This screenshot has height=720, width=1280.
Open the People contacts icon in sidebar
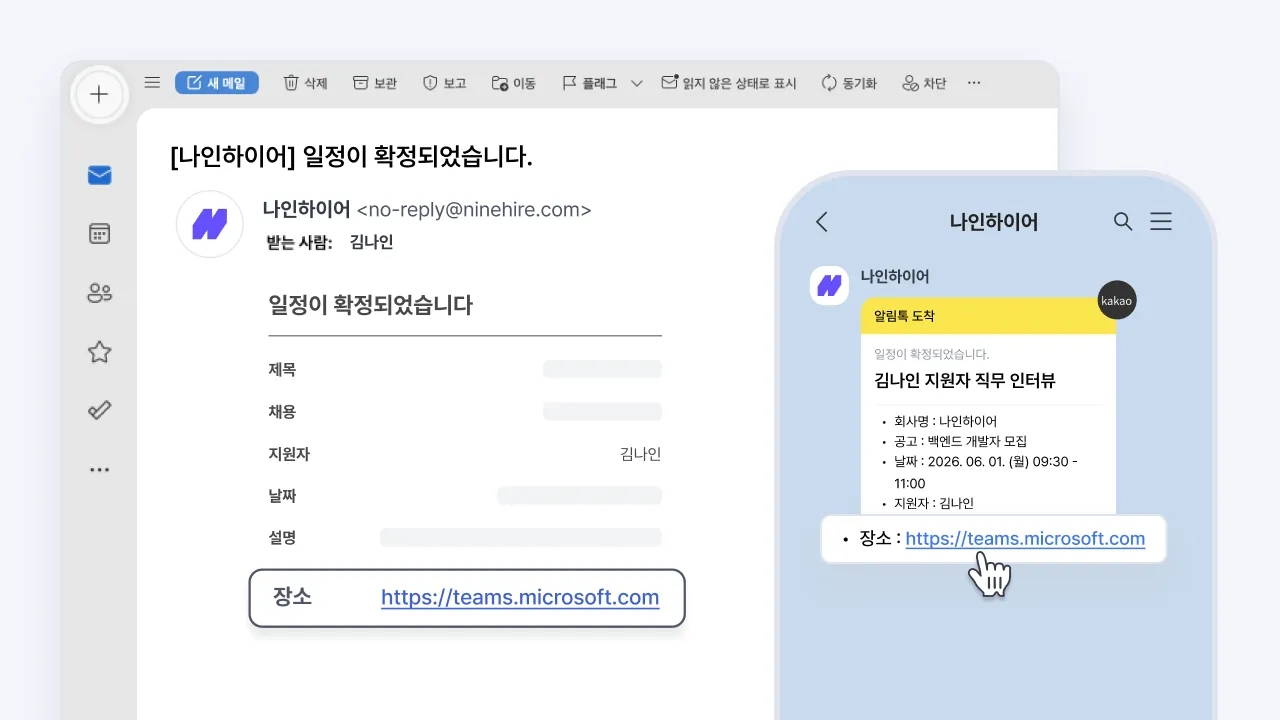point(99,293)
